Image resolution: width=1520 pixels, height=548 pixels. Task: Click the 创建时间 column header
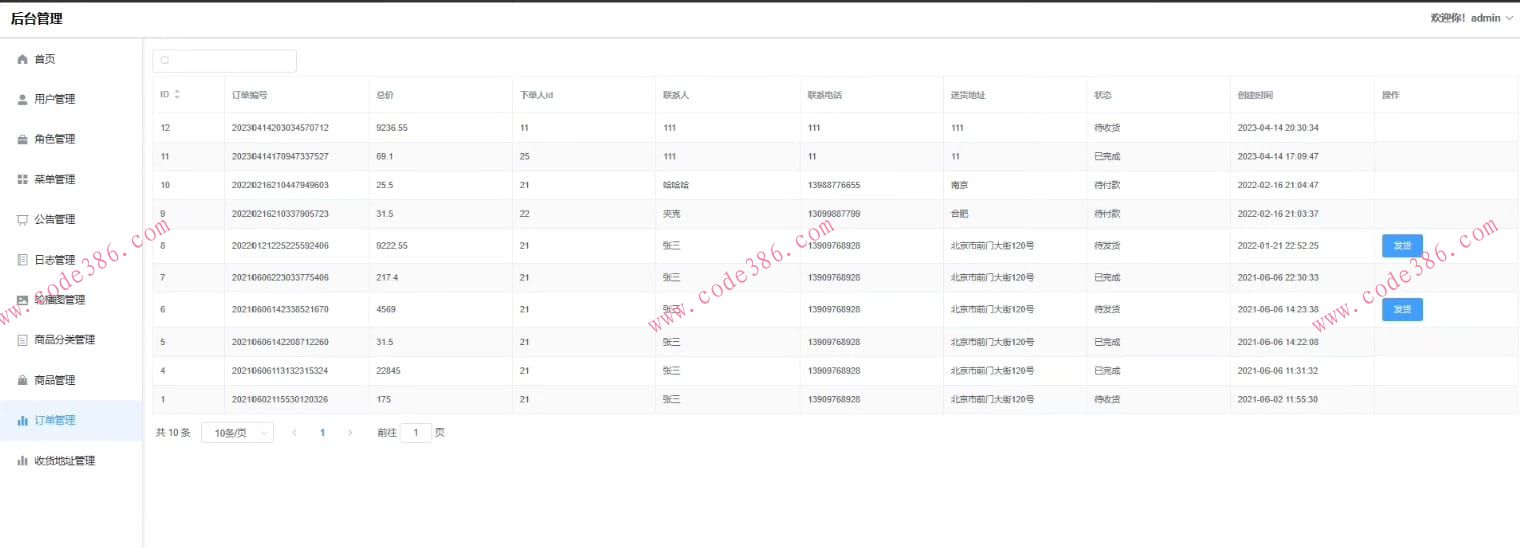1255,95
